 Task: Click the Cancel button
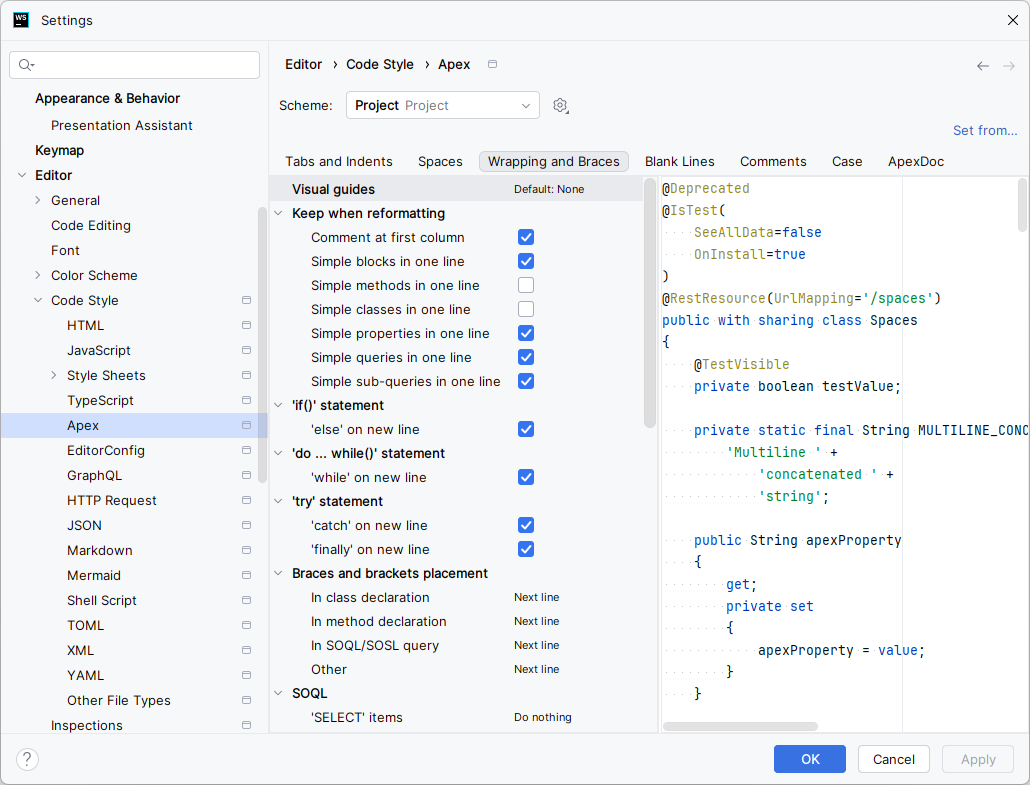[x=893, y=759]
